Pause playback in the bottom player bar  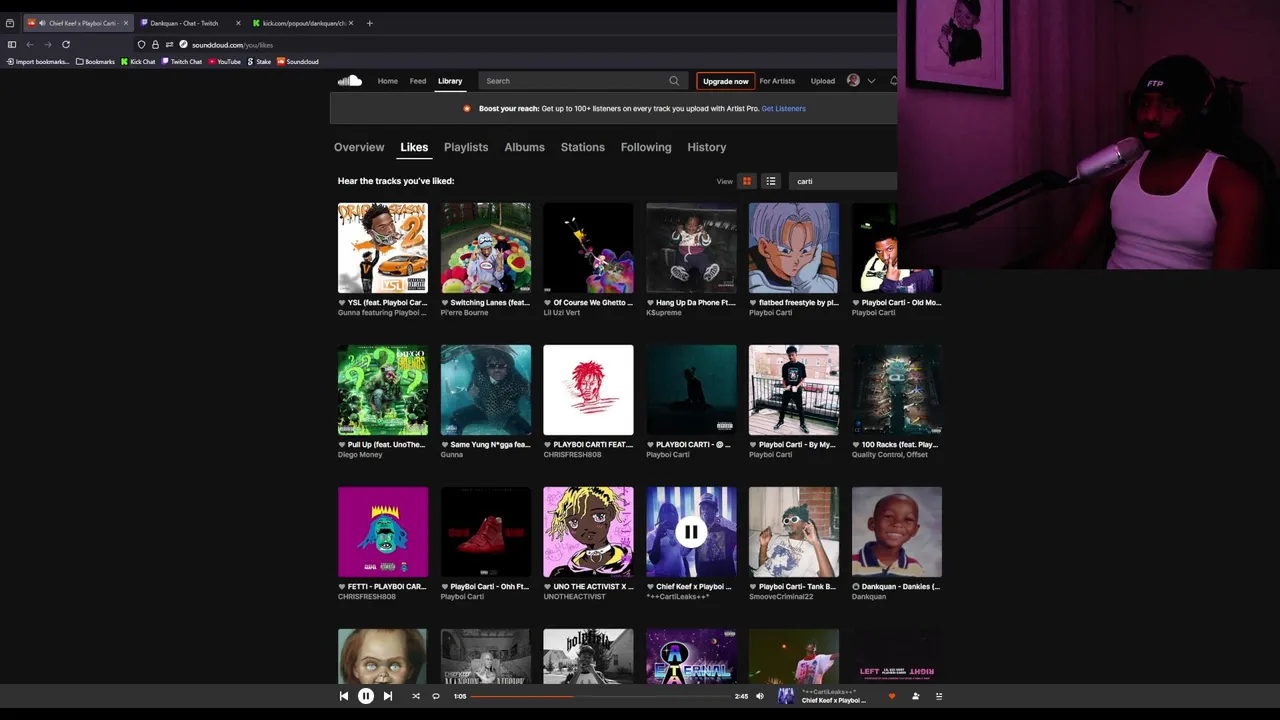366,696
